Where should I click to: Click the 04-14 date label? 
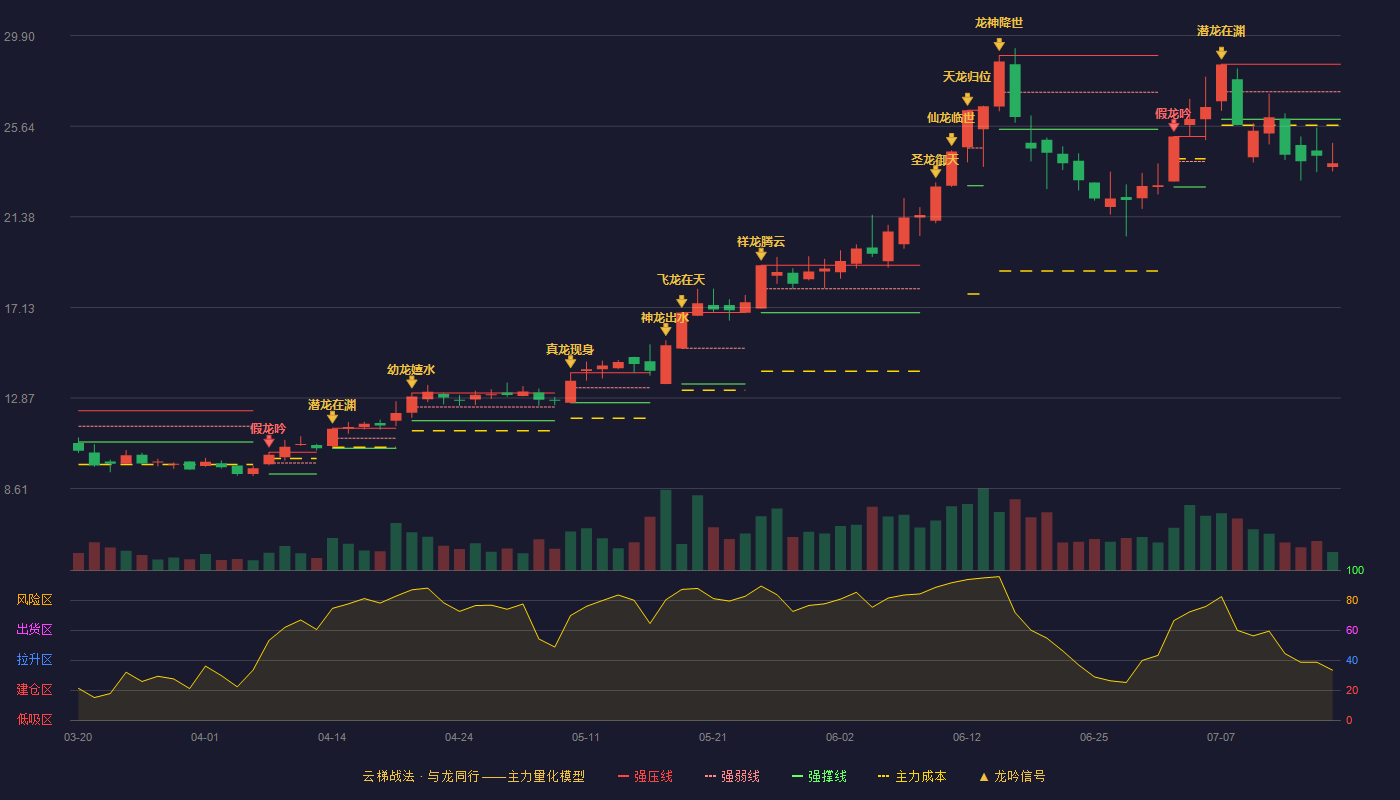[332, 737]
